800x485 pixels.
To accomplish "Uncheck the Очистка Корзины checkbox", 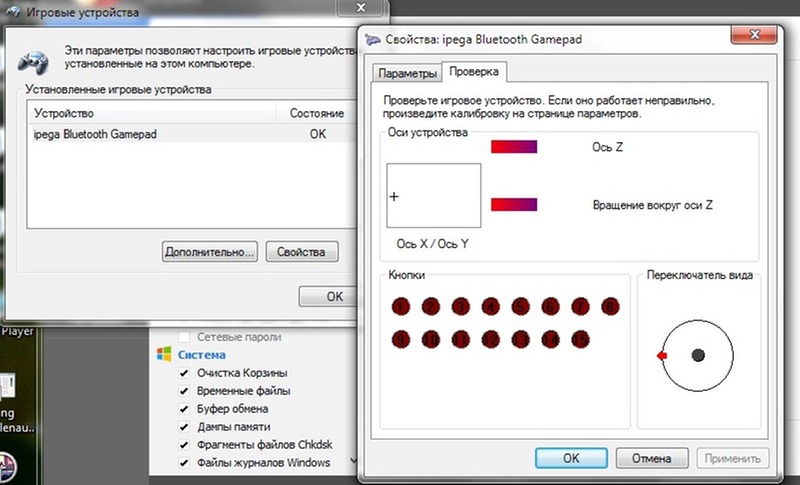I will click(x=183, y=373).
